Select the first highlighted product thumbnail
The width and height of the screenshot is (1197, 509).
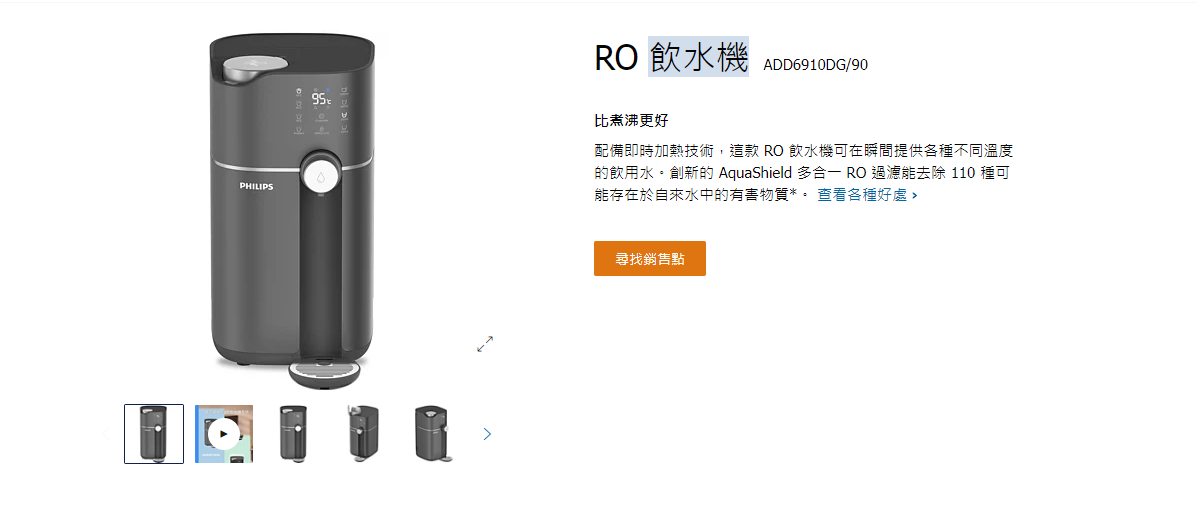point(154,433)
